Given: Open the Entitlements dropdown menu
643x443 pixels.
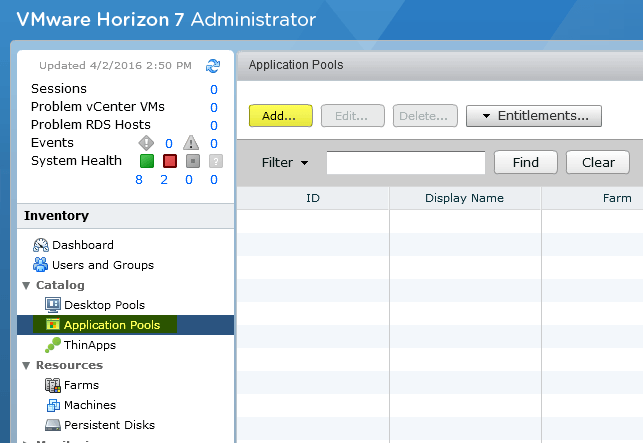Looking at the screenshot, I should click(x=534, y=116).
